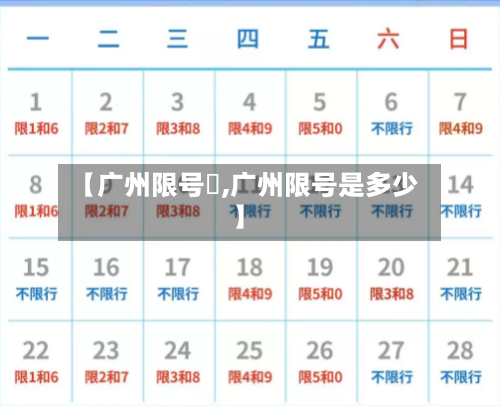Select date number 17

click(177, 267)
